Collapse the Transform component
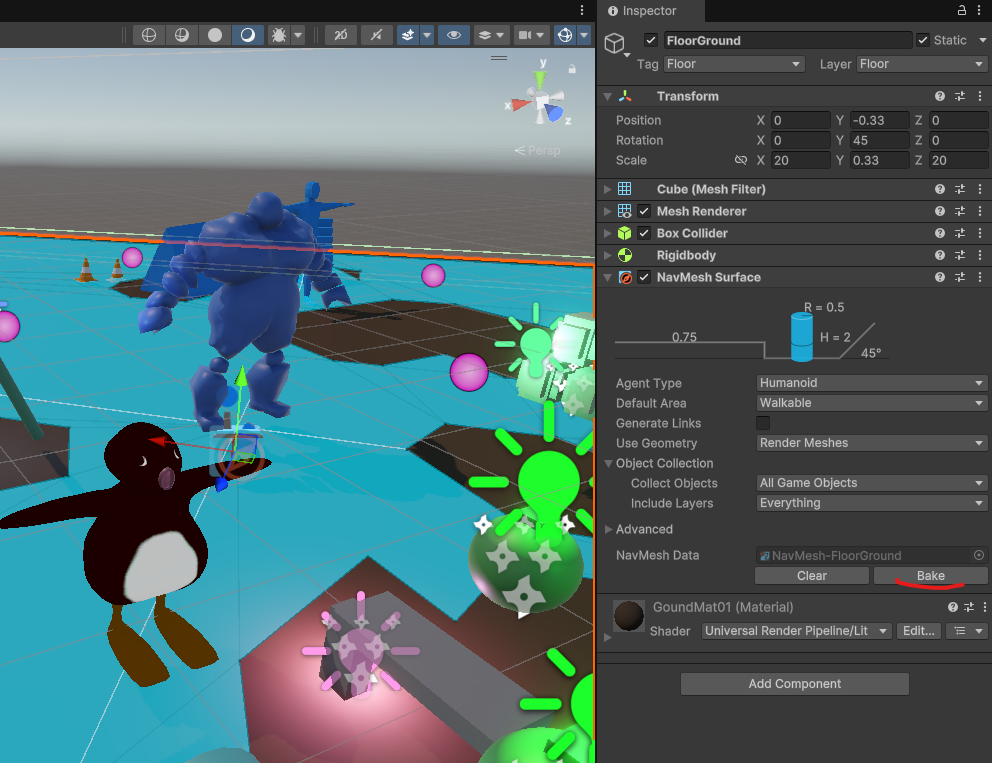 point(607,96)
